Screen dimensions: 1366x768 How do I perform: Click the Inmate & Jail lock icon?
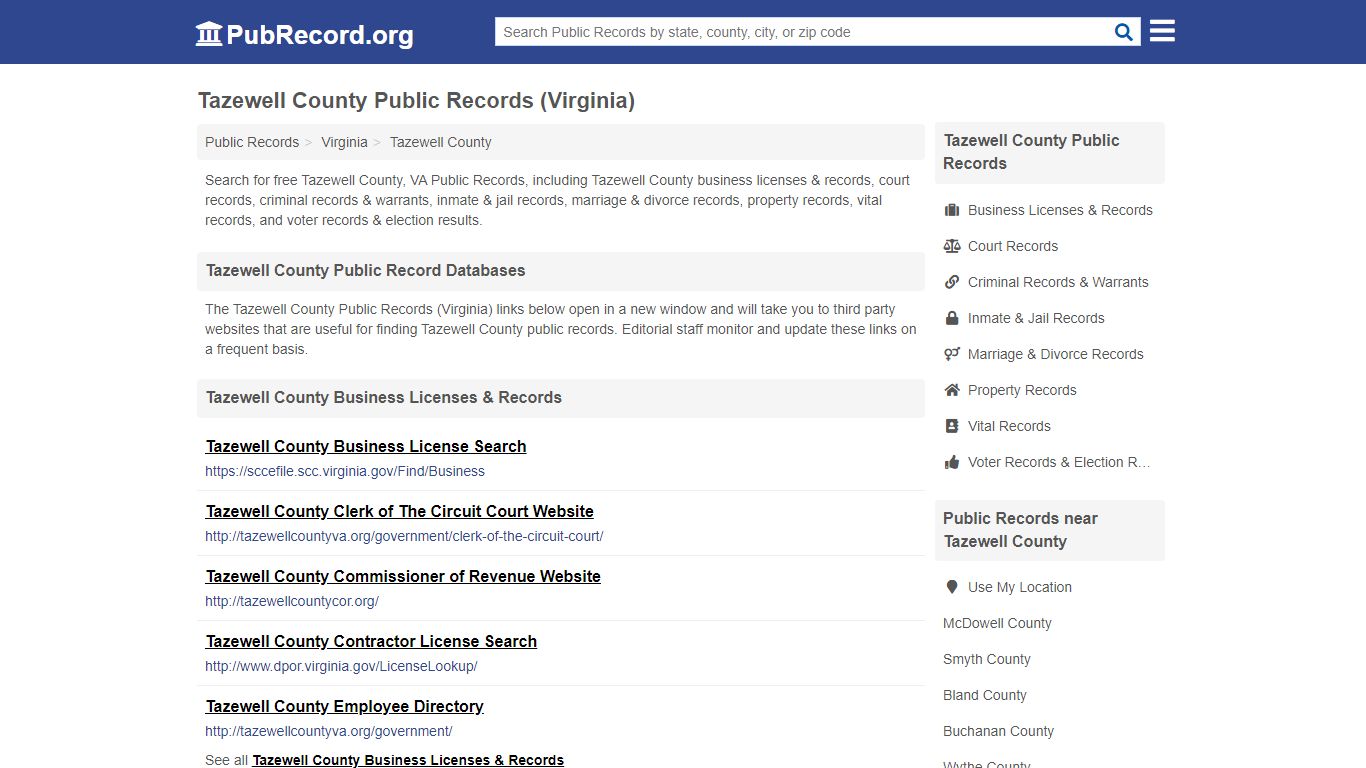coord(952,318)
